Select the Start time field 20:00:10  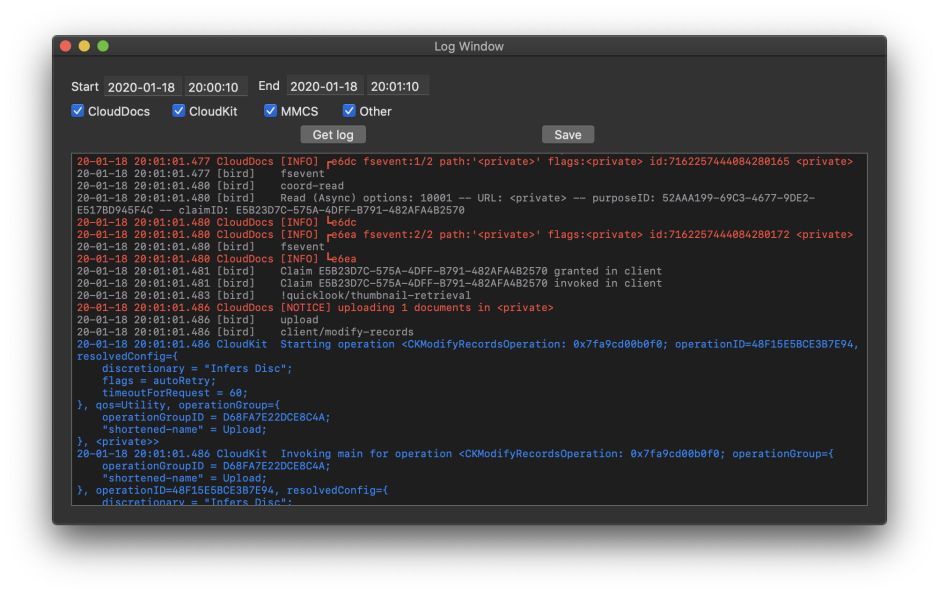click(213, 87)
